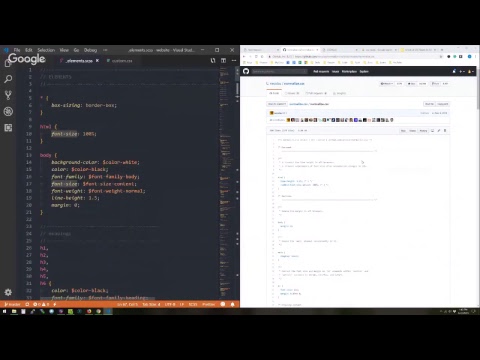The height and width of the screenshot is (360, 480).
Task: Open the Windows Start button
Action: (x=4, y=311)
